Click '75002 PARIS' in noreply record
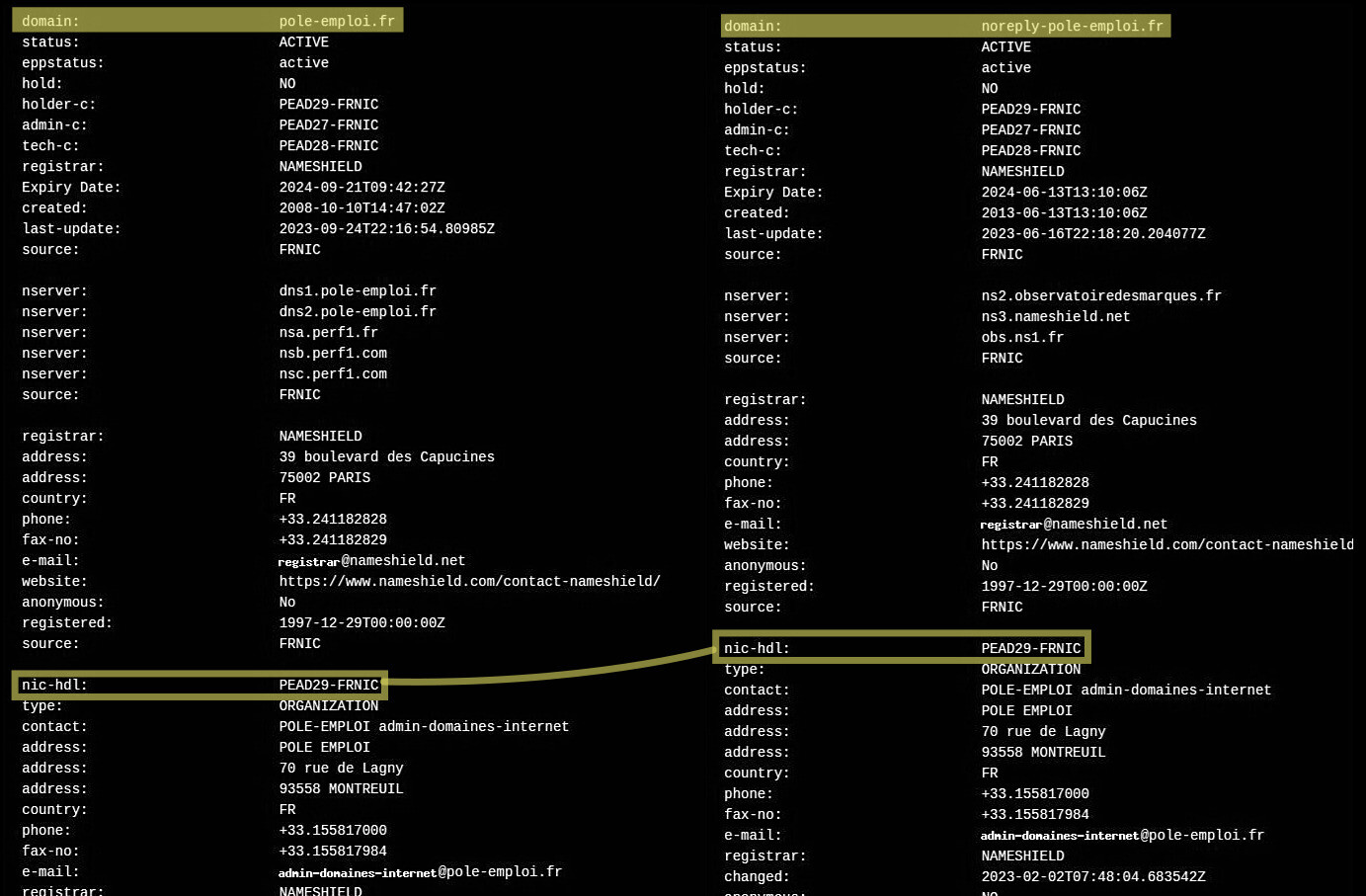Screen dimensions: 1366x896 coord(1027,441)
